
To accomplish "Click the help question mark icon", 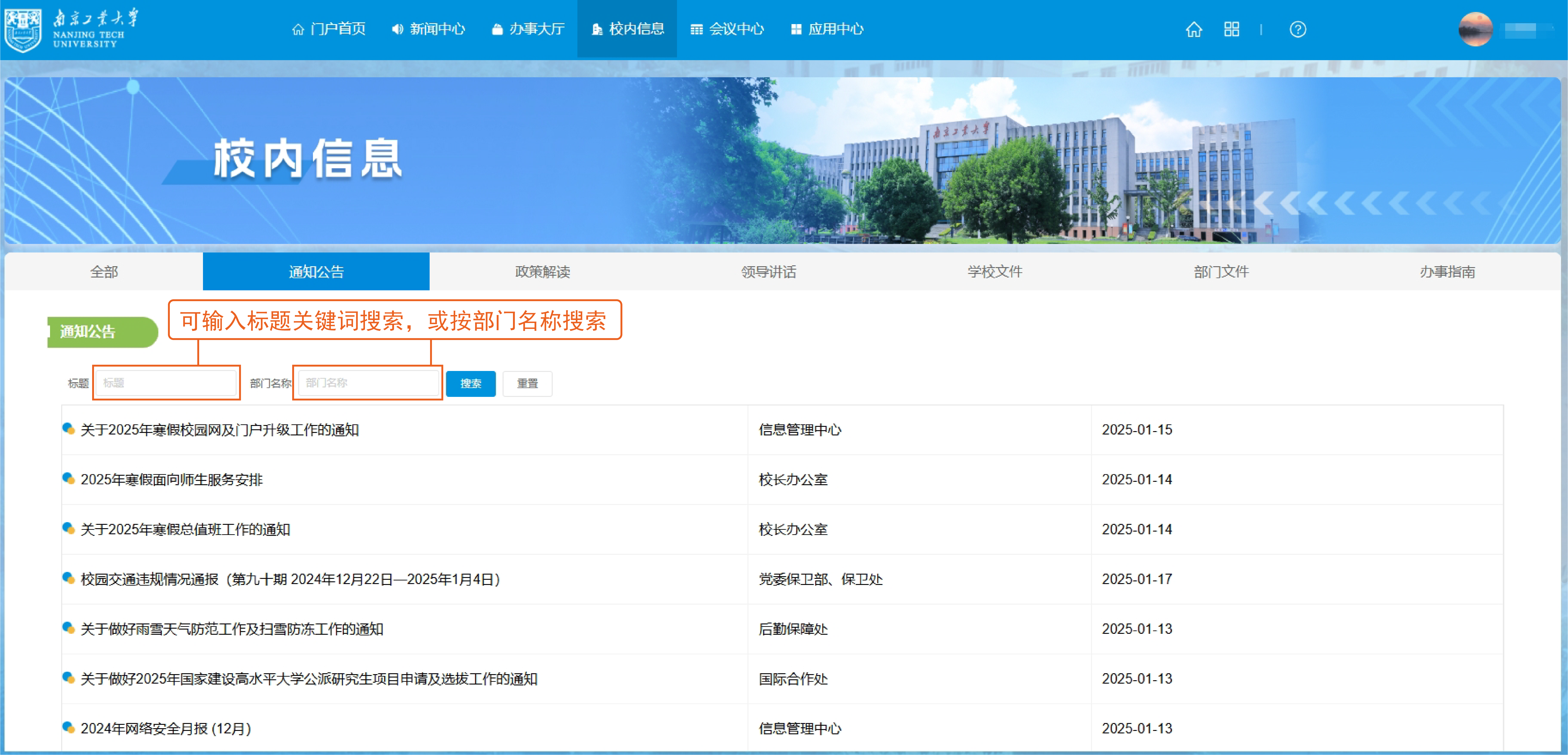I will point(1297,29).
